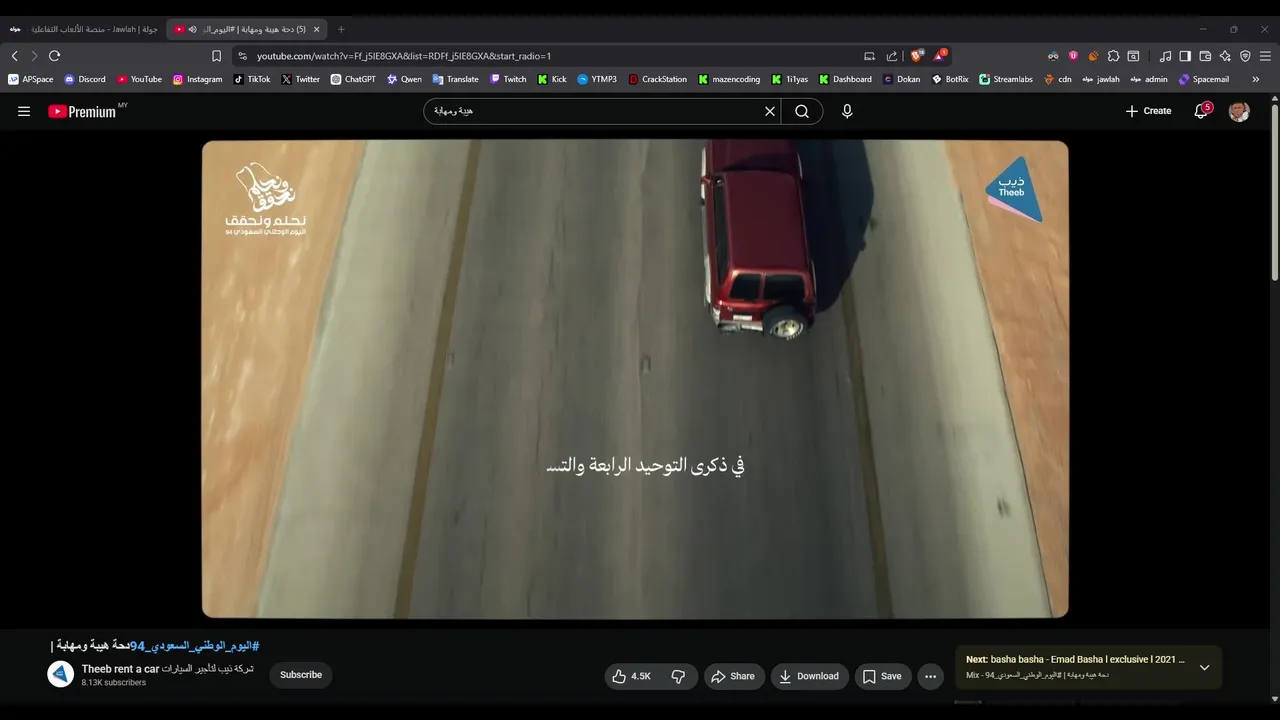Open the hashtag link in video title
This screenshot has height=720, width=1280.
click(x=195, y=646)
